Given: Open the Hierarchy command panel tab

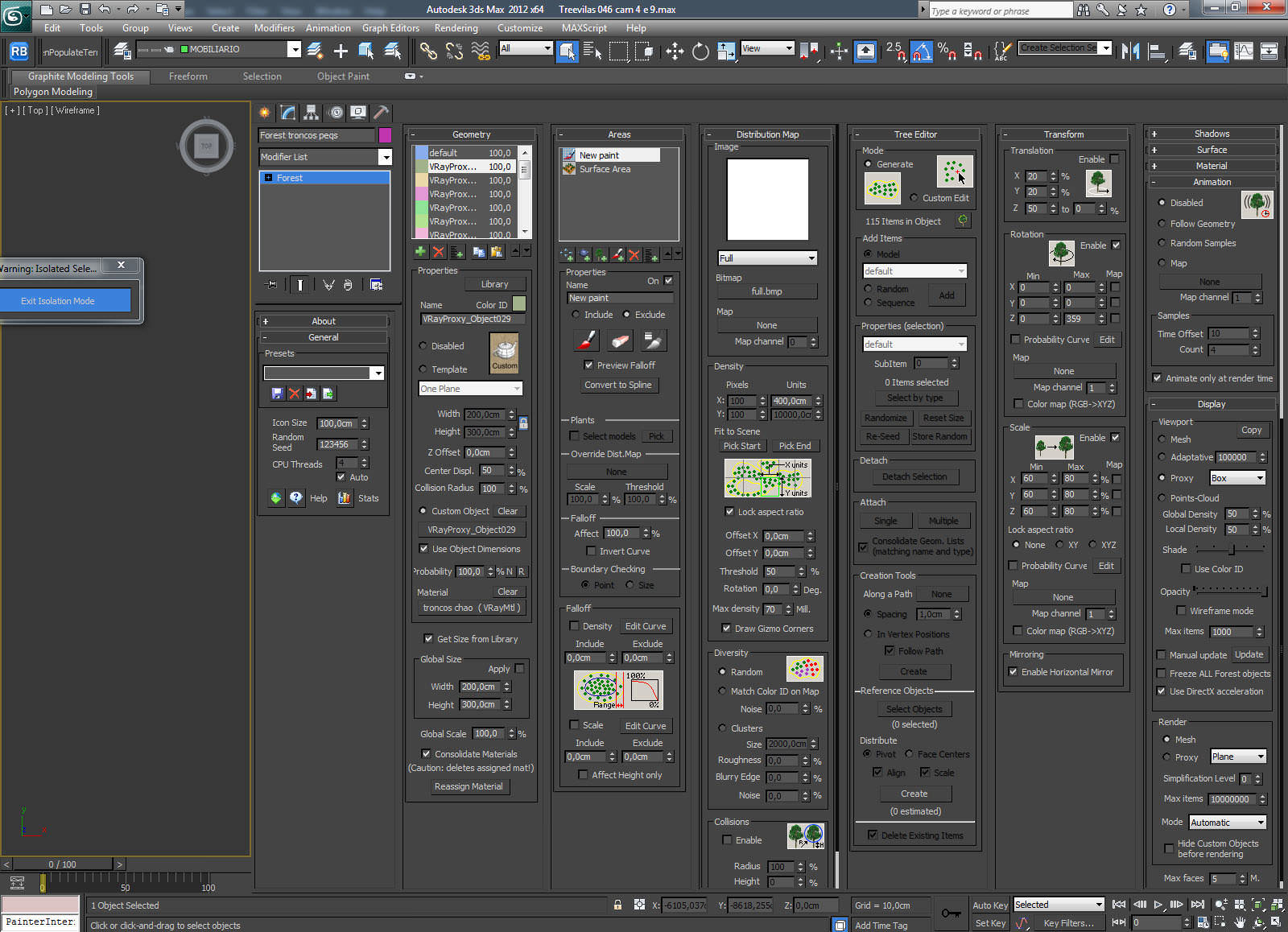Looking at the screenshot, I should [311, 113].
